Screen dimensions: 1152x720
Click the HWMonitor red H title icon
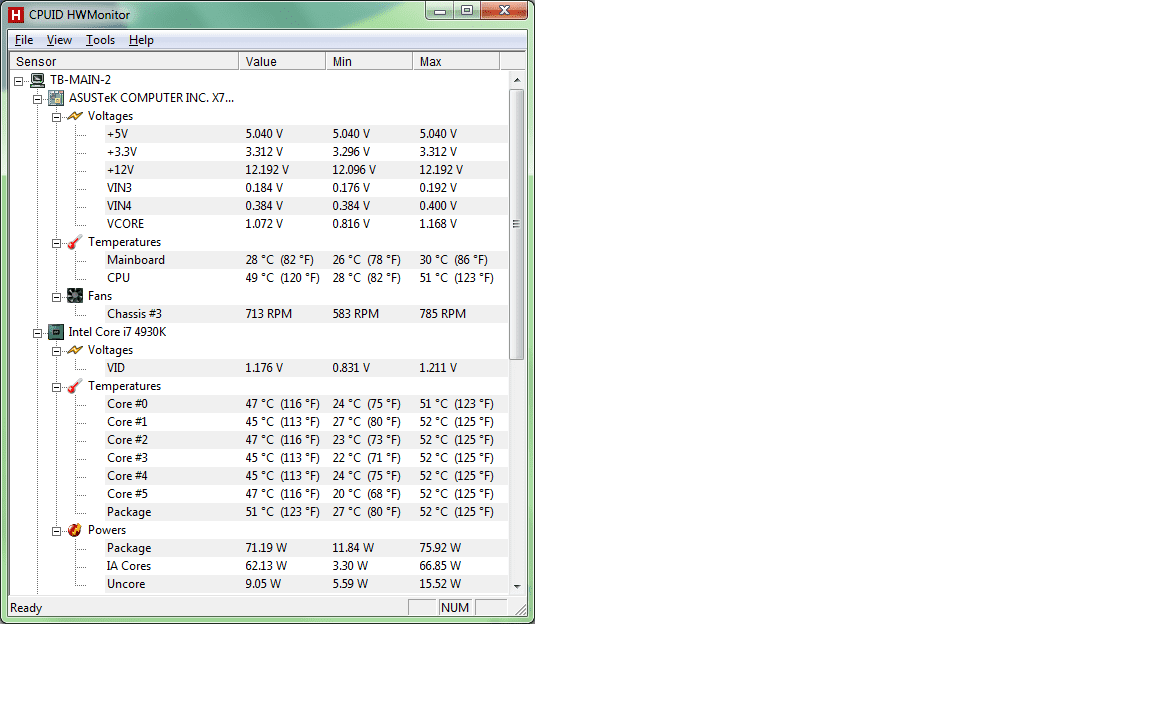[x=15, y=15]
